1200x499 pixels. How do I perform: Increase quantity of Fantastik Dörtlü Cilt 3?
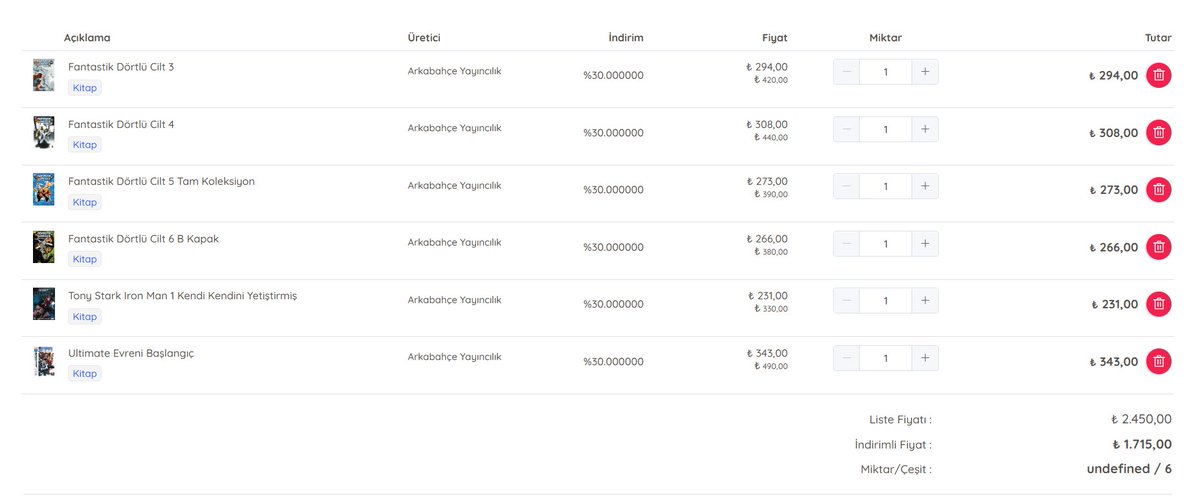925,72
